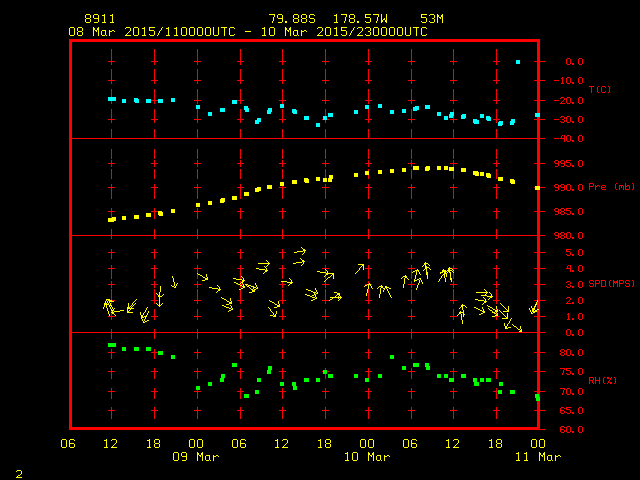Image resolution: width=640 pixels, height=480 pixels.
Task: Select the 1.0 wind speed tick label
Action: point(574,317)
